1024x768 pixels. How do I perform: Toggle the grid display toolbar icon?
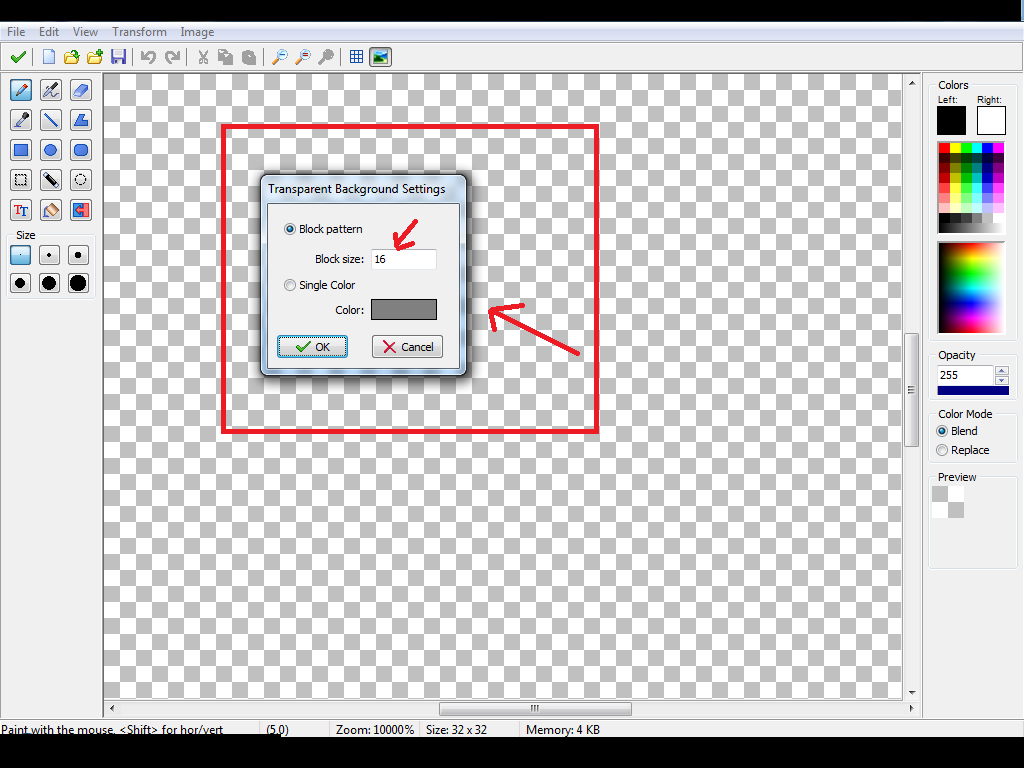click(x=357, y=57)
